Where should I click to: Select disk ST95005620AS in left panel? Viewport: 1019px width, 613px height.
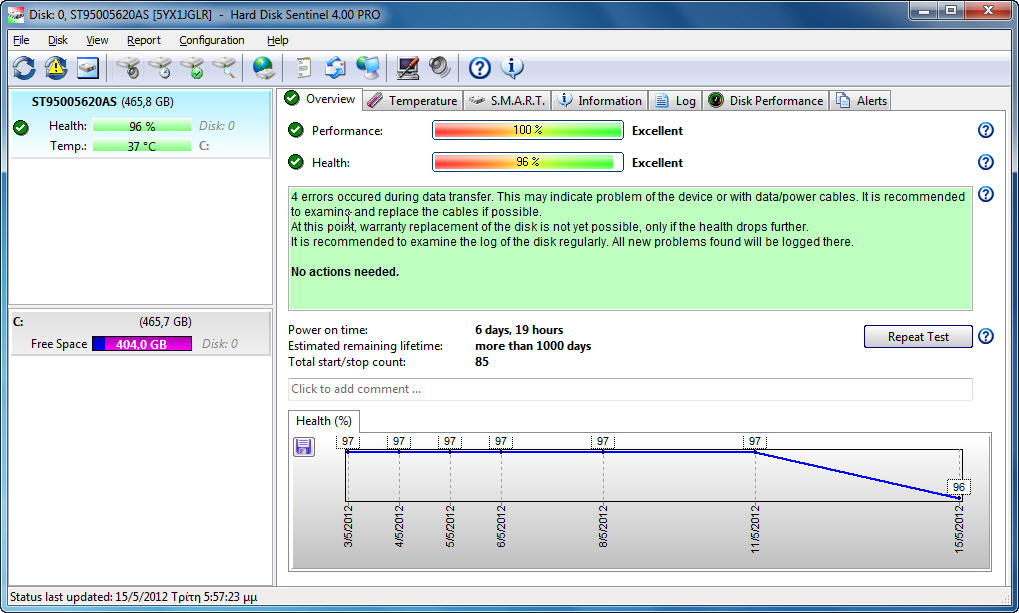point(140,124)
